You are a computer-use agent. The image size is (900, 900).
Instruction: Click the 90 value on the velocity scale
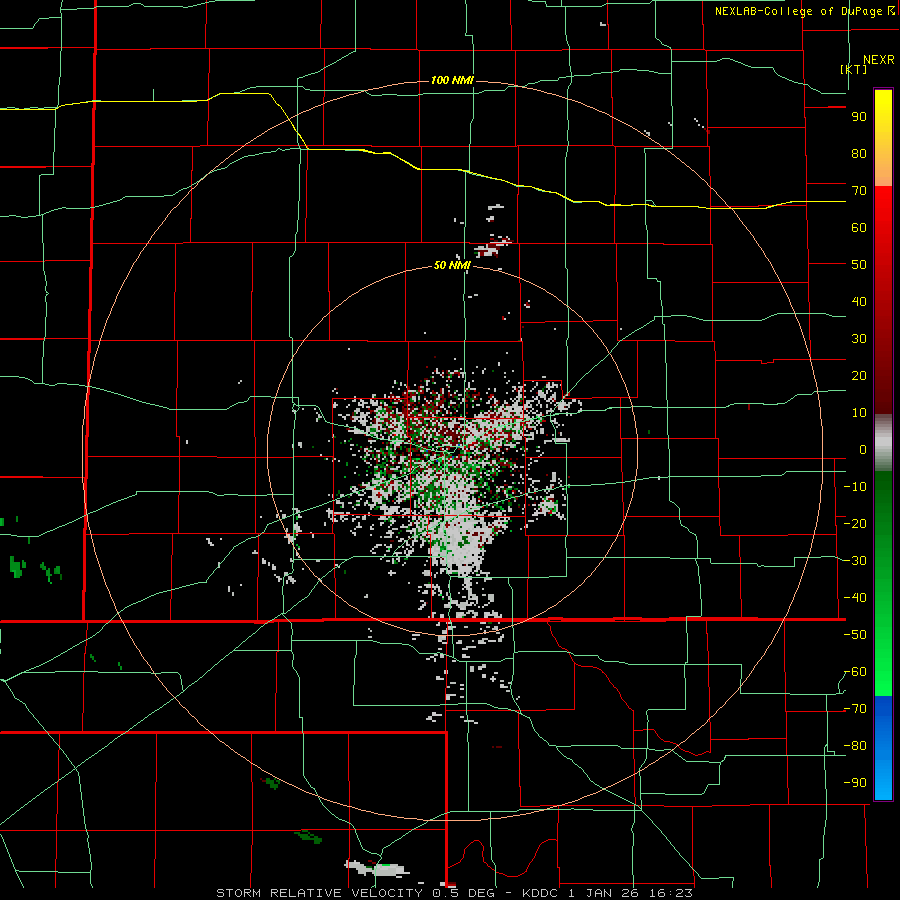(859, 117)
